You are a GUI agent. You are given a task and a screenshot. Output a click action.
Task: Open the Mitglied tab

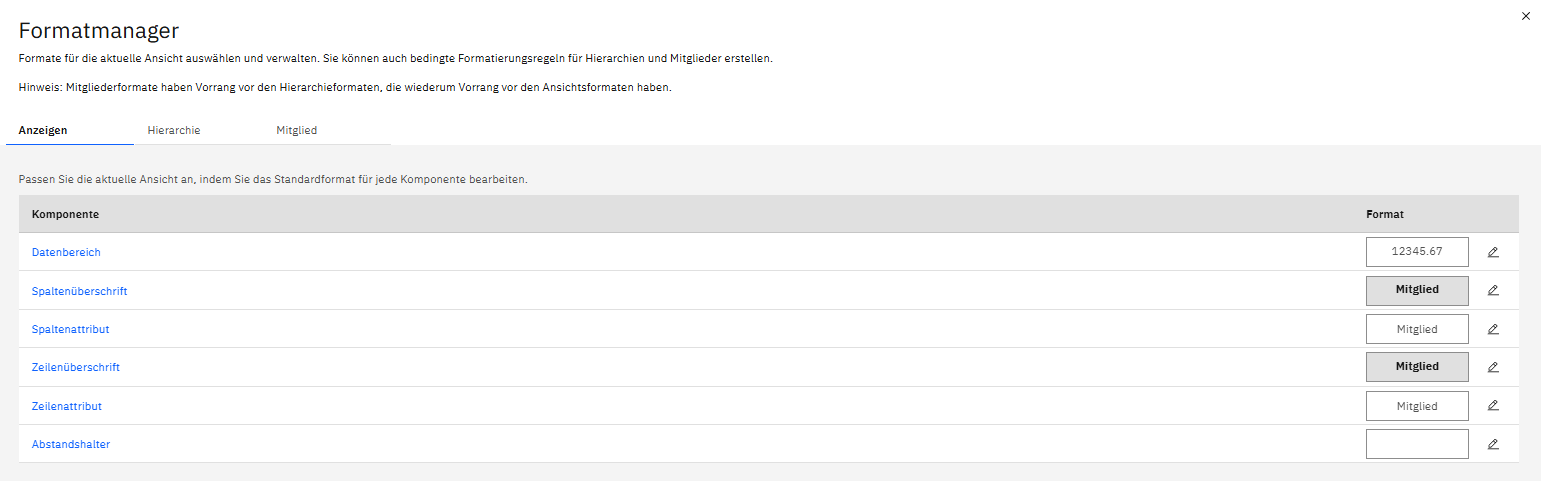297,131
